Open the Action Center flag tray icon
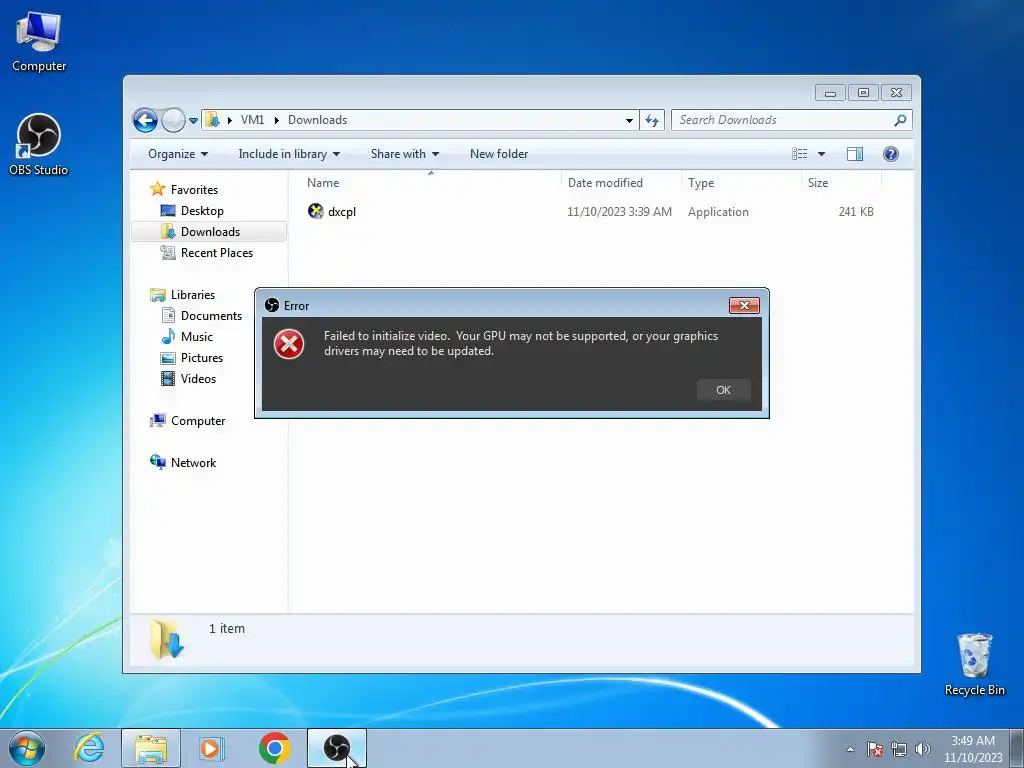The image size is (1024, 768). tap(875, 749)
